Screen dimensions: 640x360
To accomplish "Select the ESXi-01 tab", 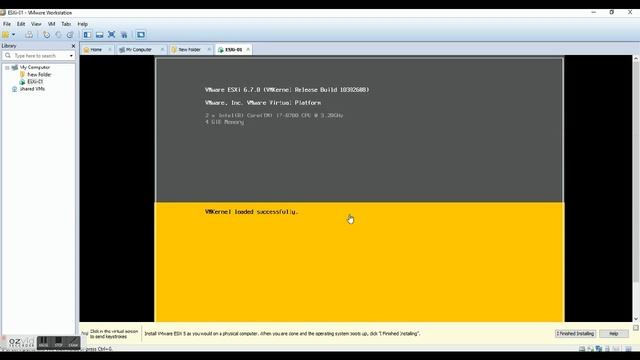I will pos(233,49).
